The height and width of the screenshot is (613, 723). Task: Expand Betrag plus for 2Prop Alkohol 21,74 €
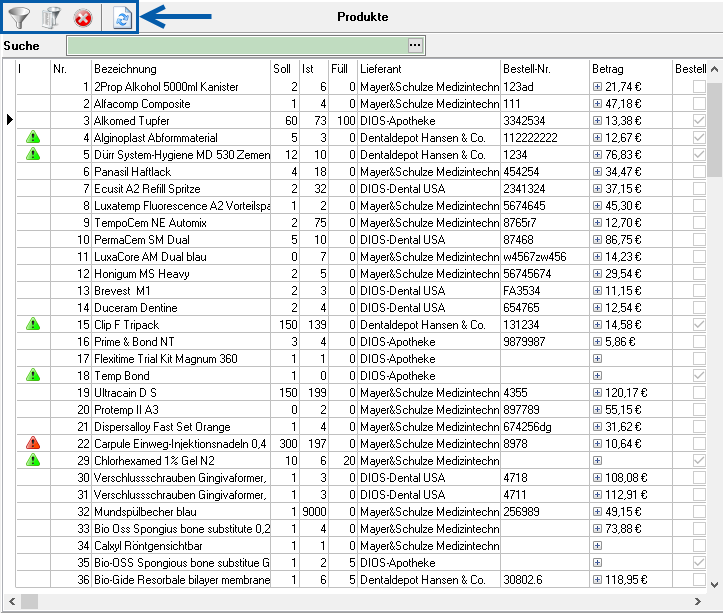pyautogui.click(x=597, y=86)
